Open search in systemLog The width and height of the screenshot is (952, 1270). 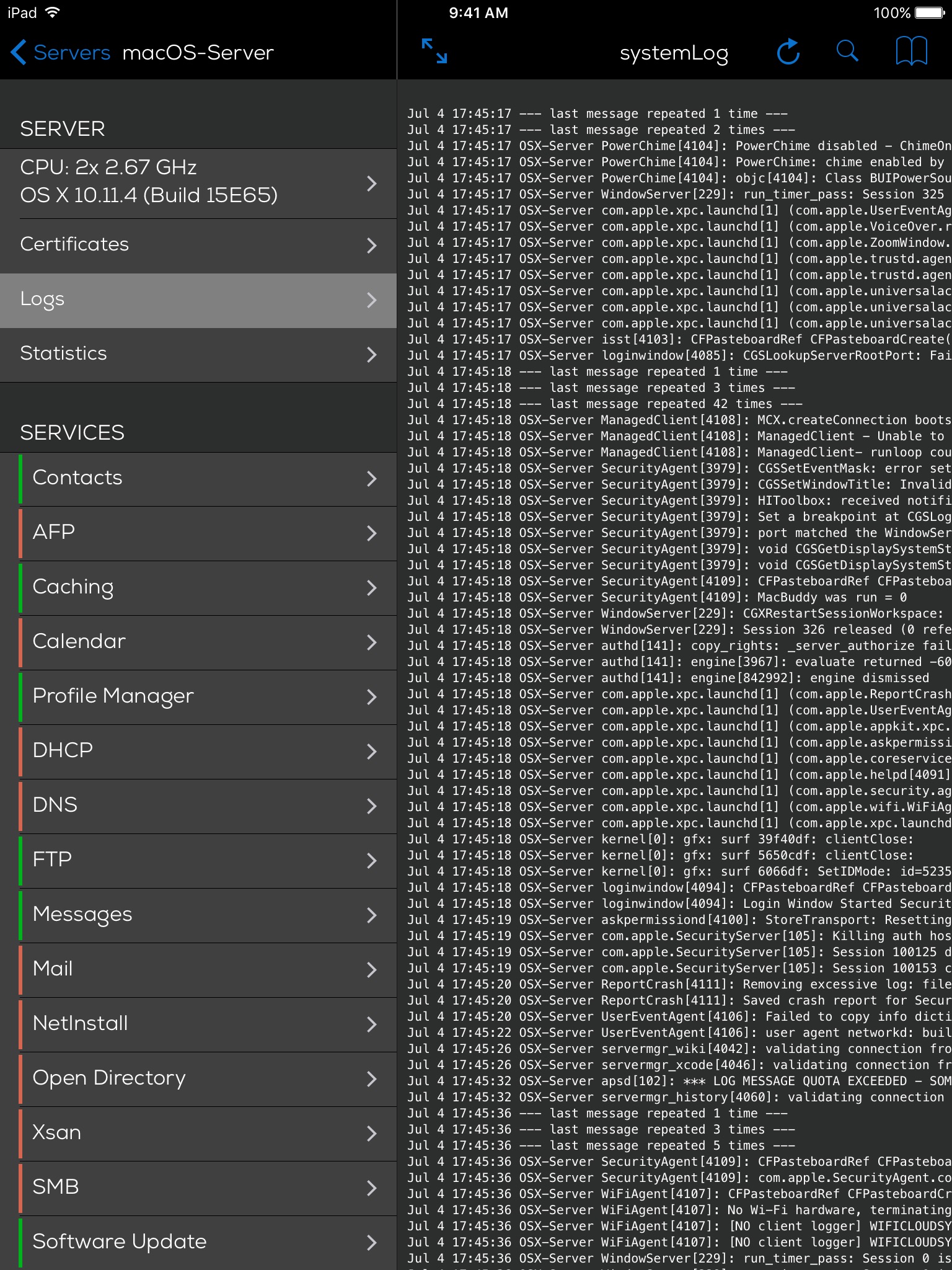pos(847,51)
